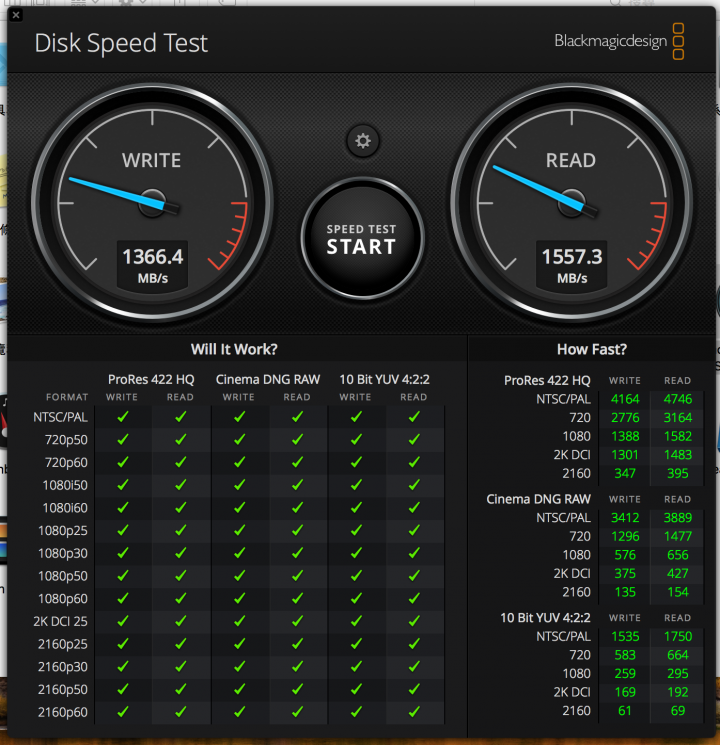Click 2160p60 10 Bit YUV read checkmark

(x=414, y=712)
